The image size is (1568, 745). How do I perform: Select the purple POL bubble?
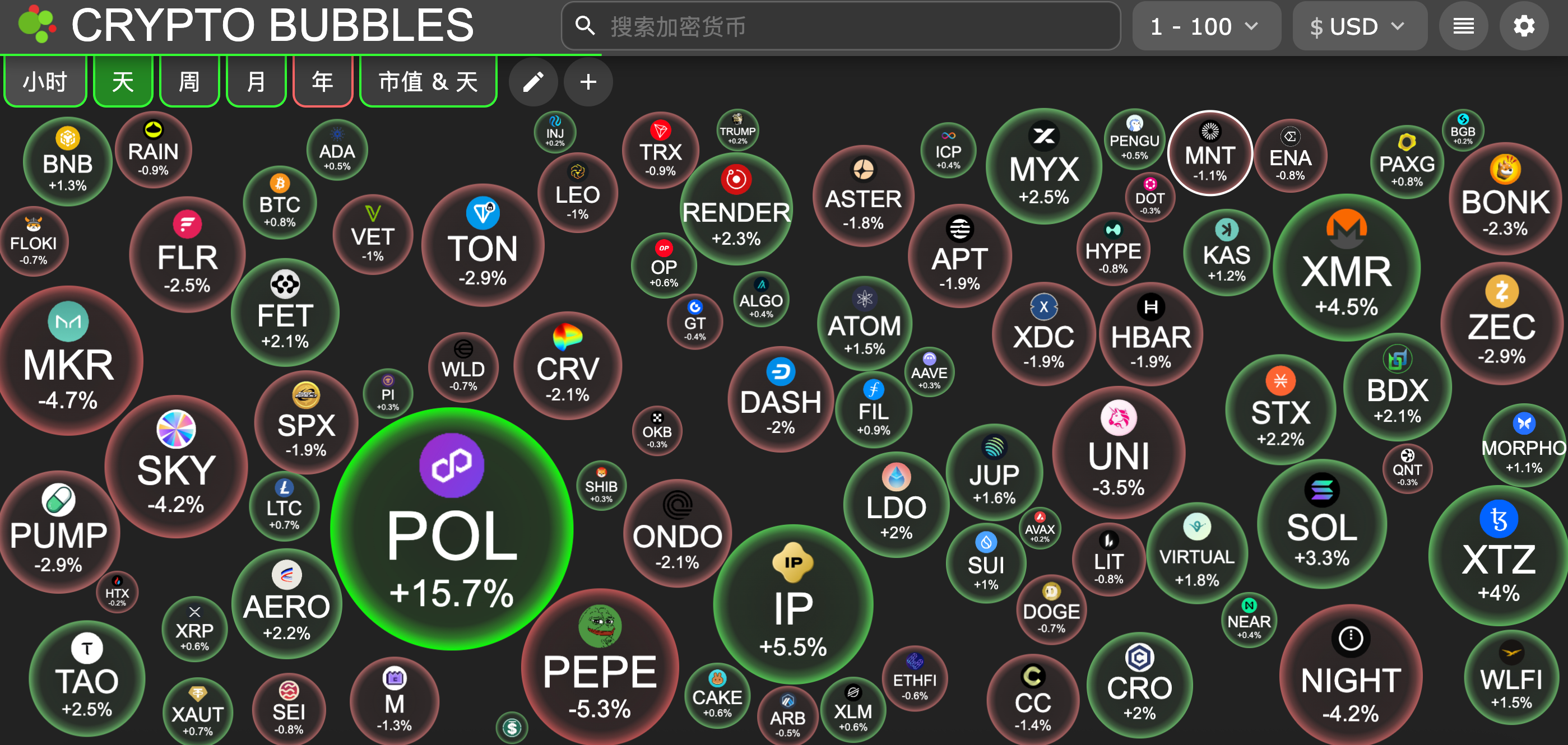452,529
